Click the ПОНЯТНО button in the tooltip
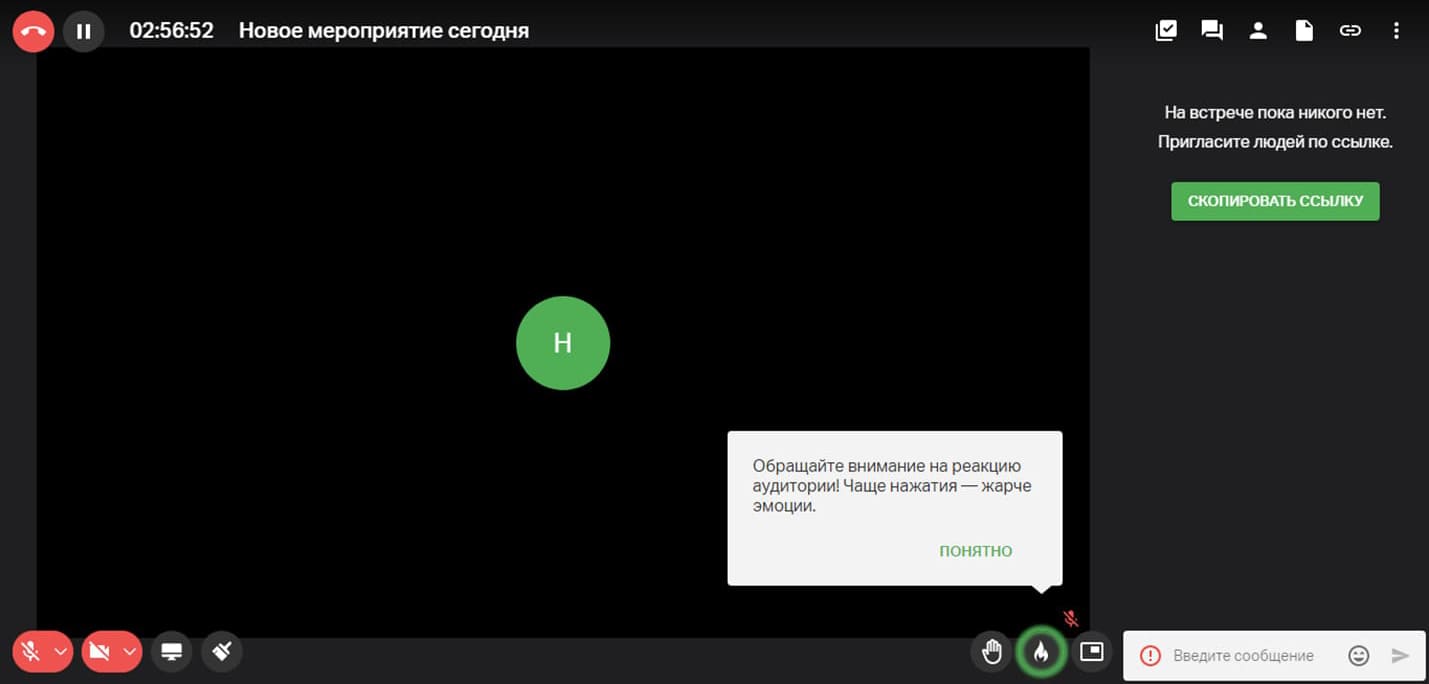Screen dimensions: 1429x684 click(975, 551)
